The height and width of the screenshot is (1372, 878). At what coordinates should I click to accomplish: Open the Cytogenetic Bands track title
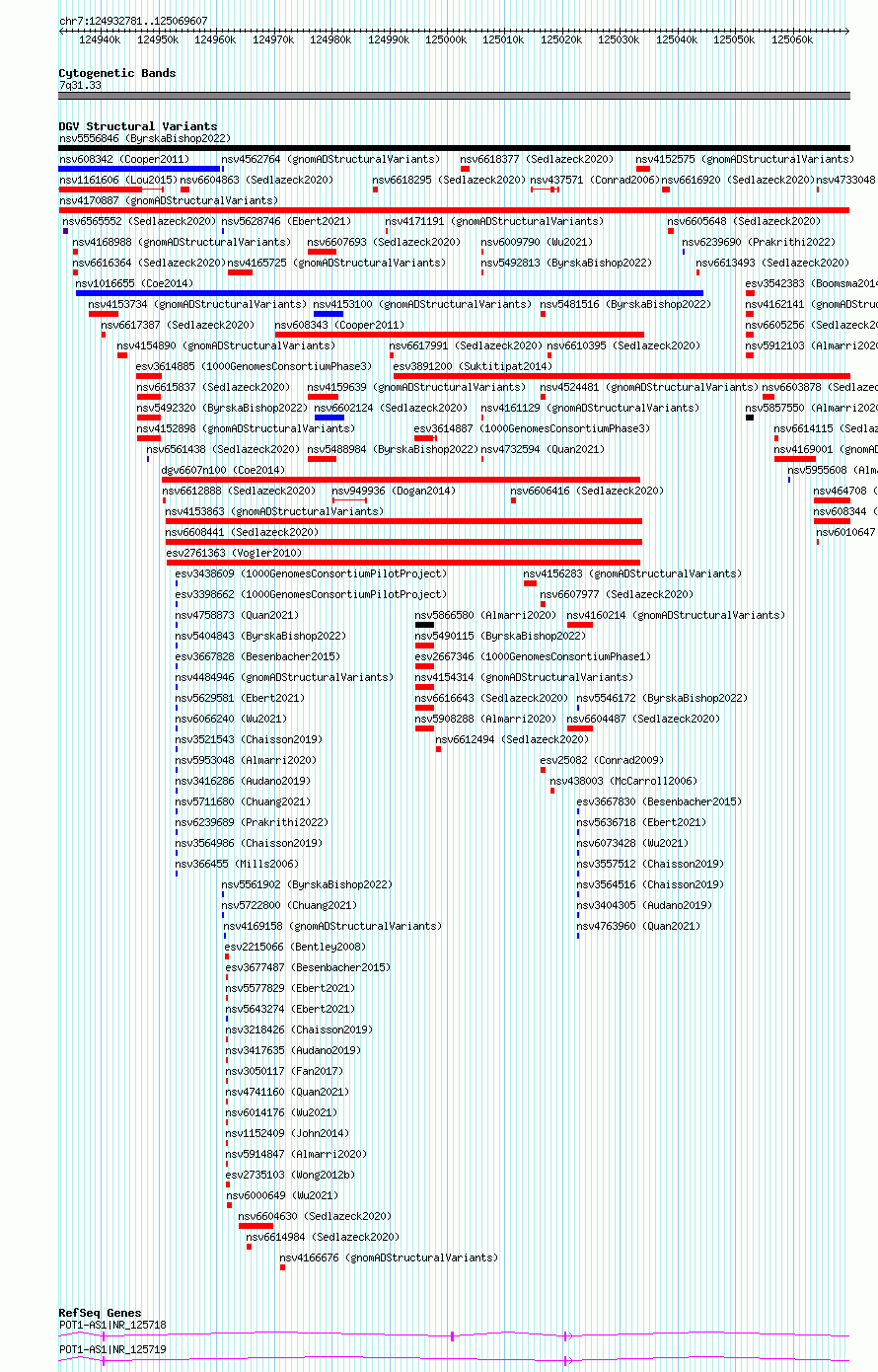117,73
